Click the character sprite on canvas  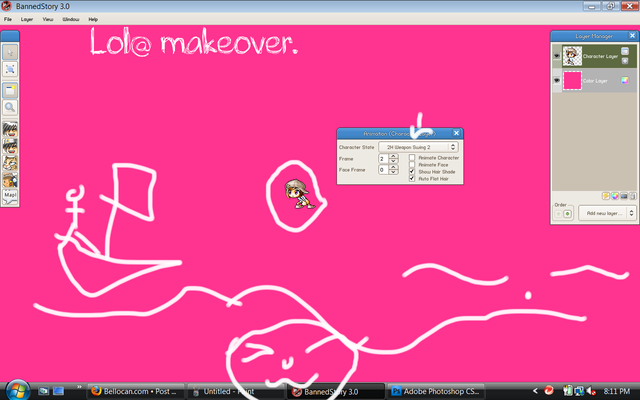(299, 194)
